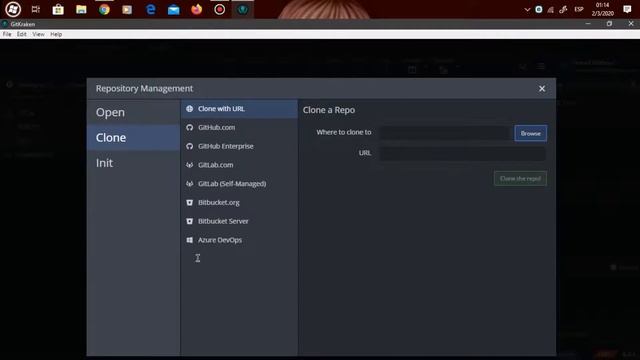The image size is (640, 360).
Task: Open Task View in the taskbar
Action: point(36,9)
